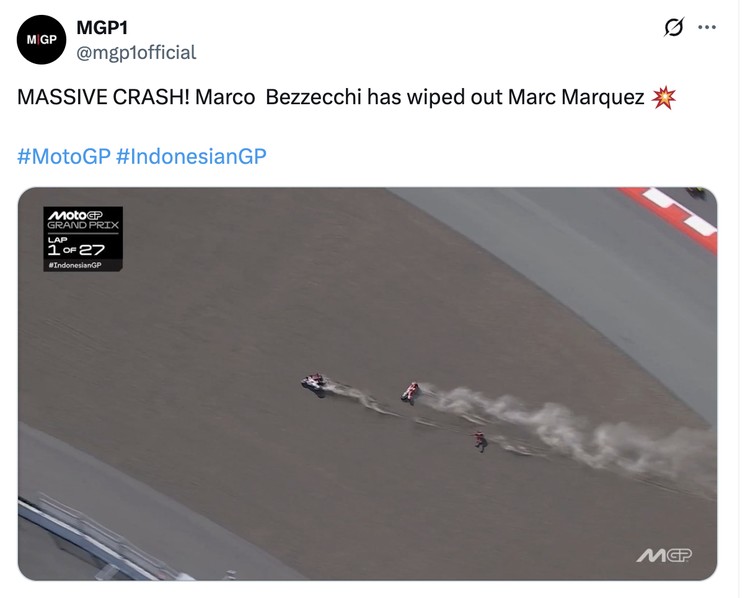This screenshot has width=750, height=598.
Task: Click the Grok slashed-circle icon
Action: click(x=673, y=27)
